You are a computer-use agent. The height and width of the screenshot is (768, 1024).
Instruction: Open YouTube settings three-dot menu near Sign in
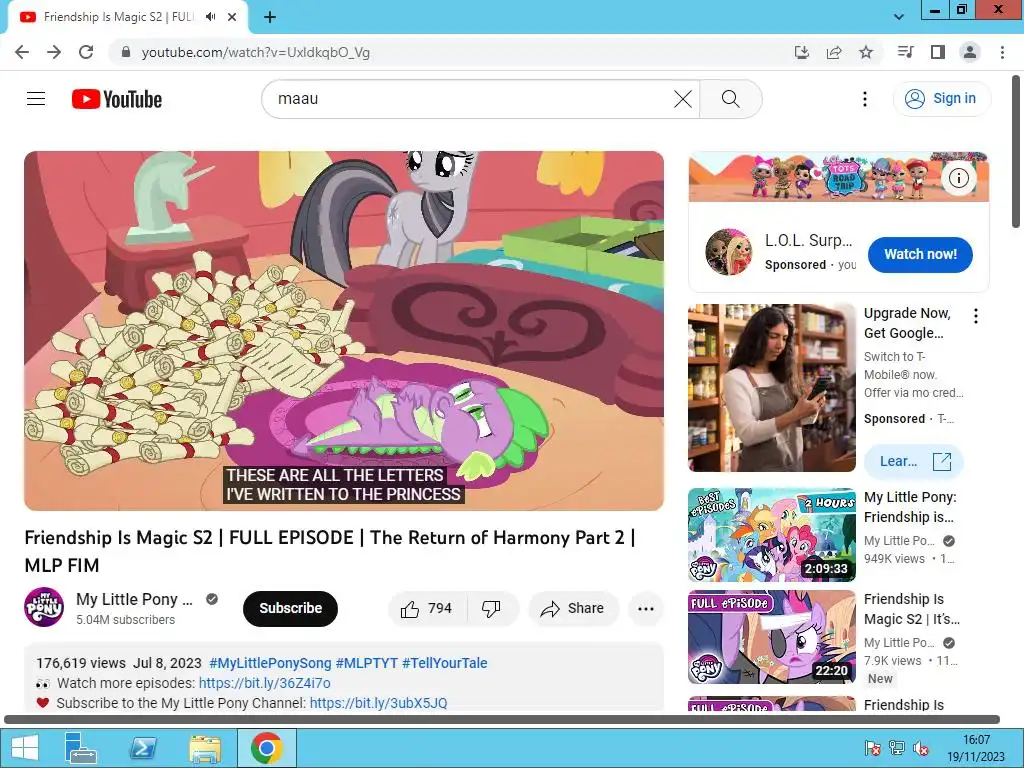[865, 99]
